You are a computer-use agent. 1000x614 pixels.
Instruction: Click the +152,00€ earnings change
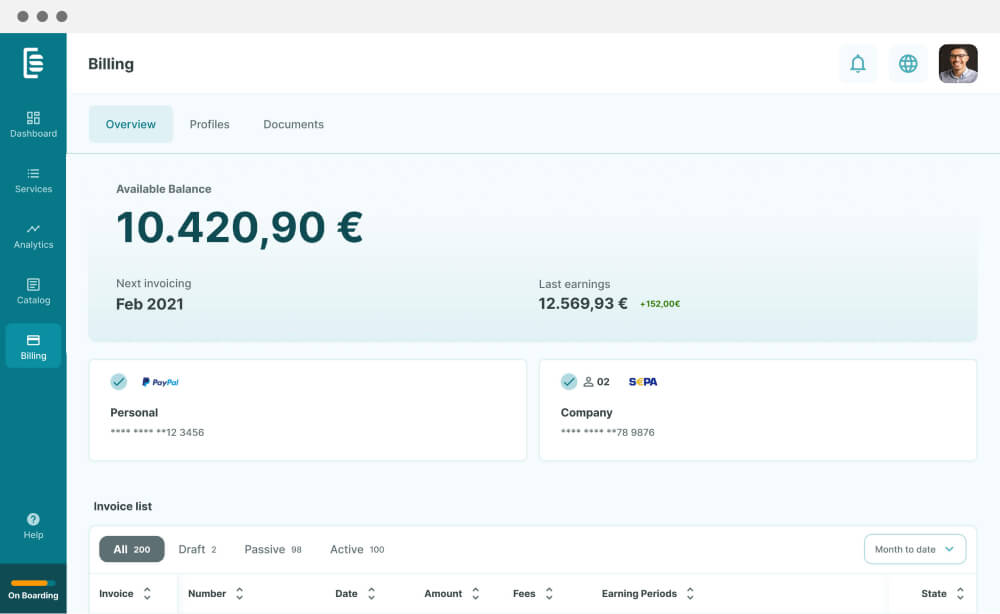[660, 304]
